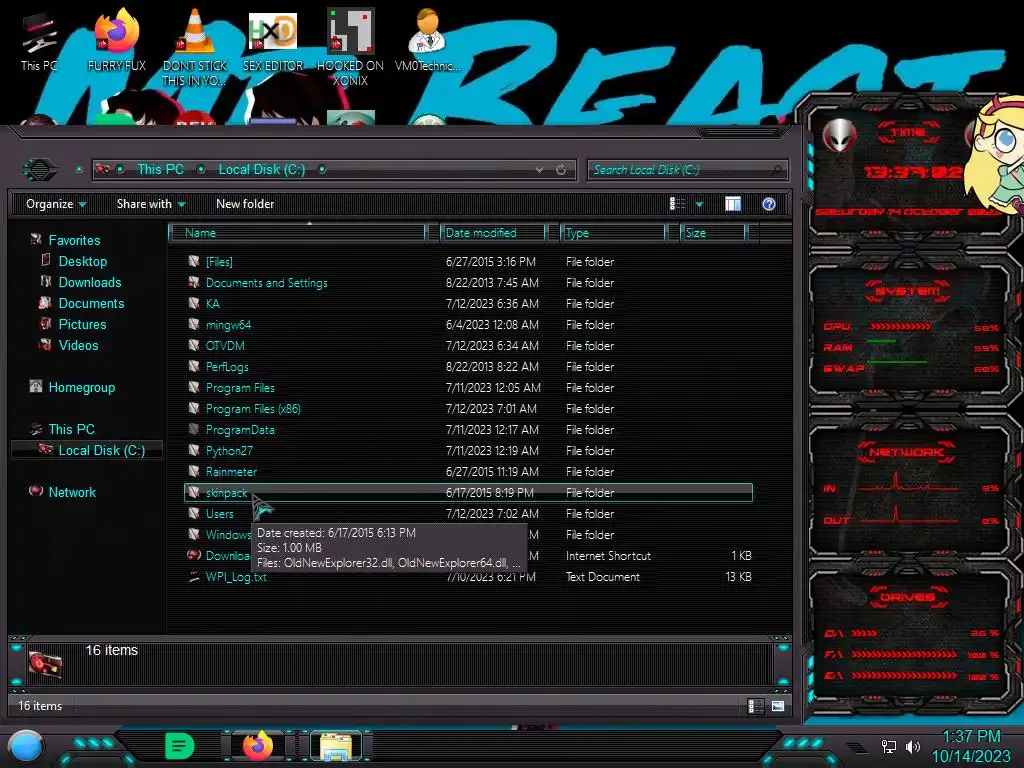Open Explorer help question mark icon
This screenshot has height=768, width=1024.
[769, 204]
